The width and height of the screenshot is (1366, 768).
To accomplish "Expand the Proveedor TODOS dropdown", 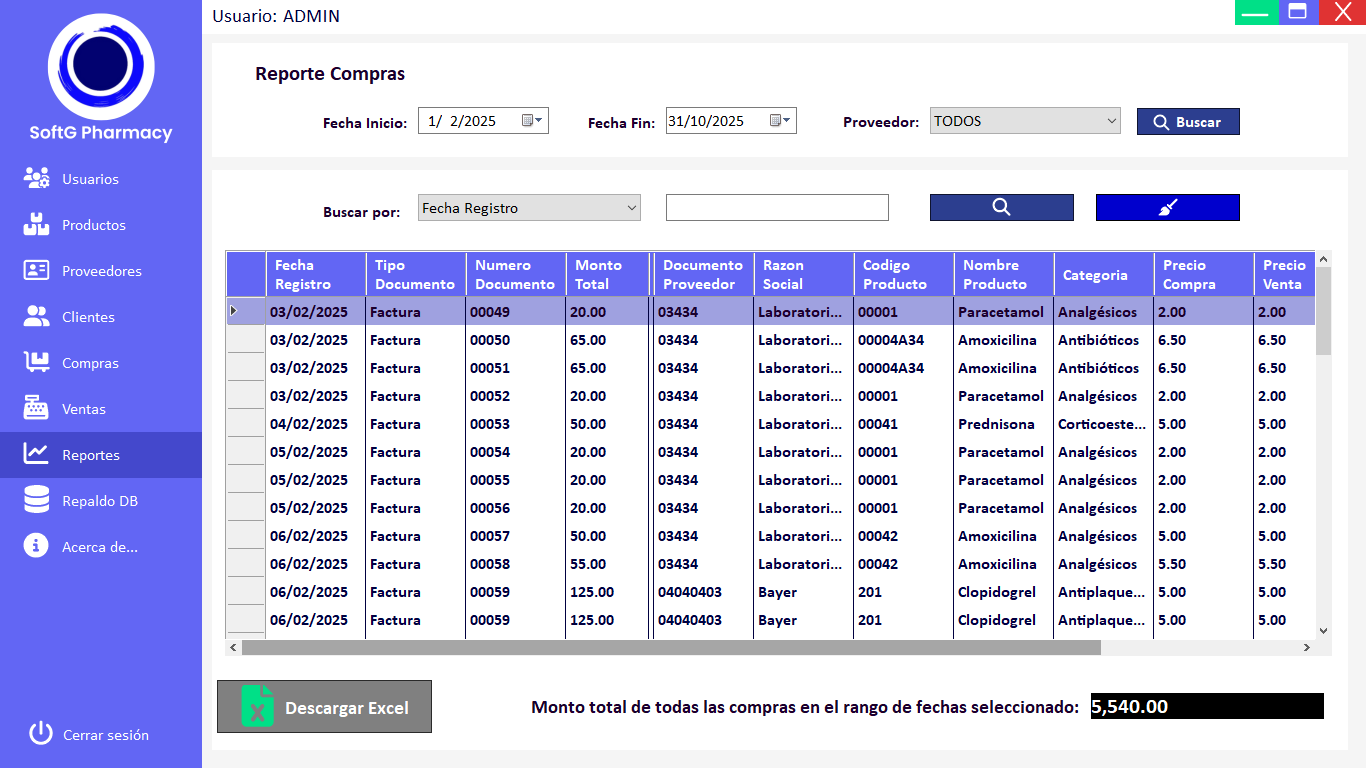I will [1111, 121].
